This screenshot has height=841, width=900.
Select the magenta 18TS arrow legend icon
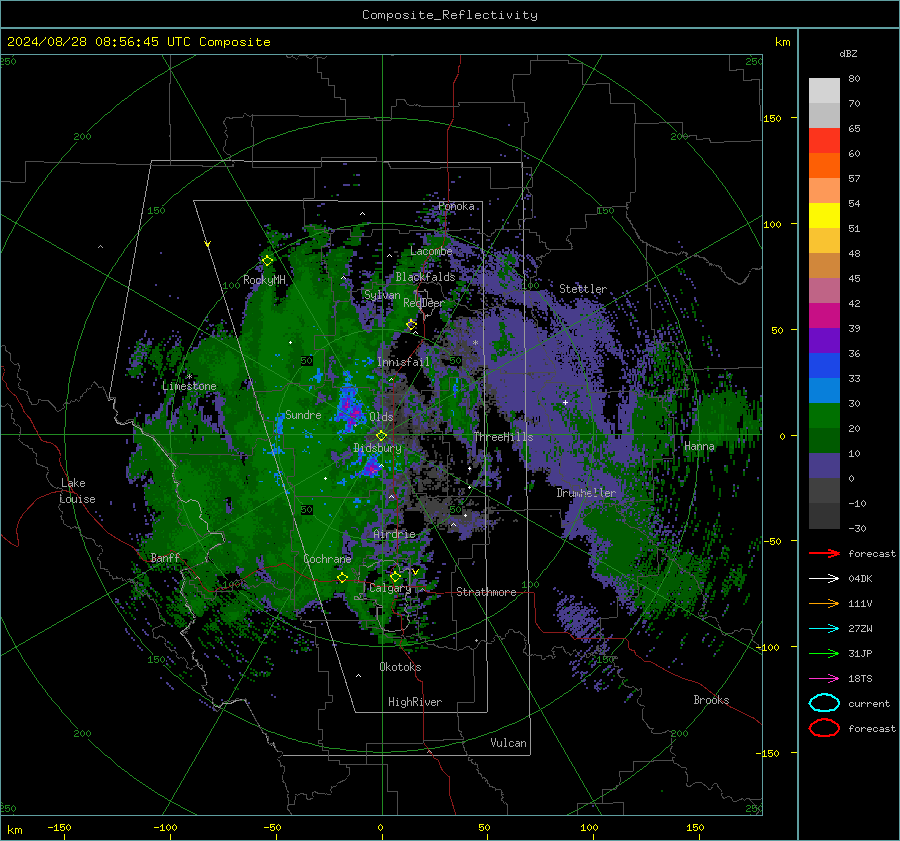pyautogui.click(x=824, y=679)
